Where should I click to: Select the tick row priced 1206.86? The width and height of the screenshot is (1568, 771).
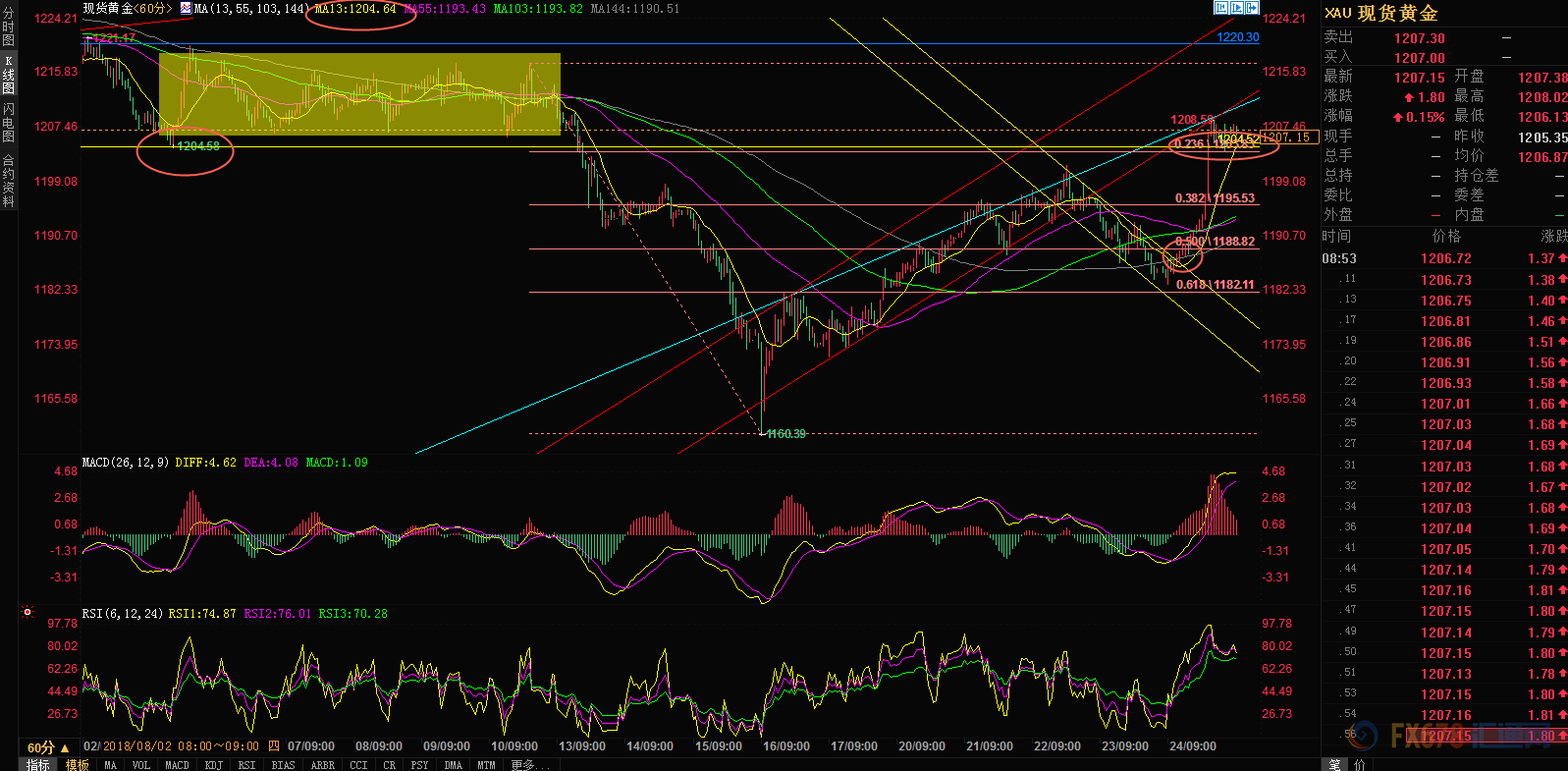click(1444, 342)
